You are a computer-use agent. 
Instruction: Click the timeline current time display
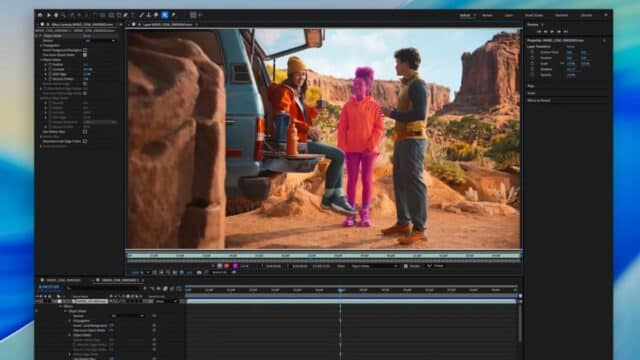click(x=49, y=287)
